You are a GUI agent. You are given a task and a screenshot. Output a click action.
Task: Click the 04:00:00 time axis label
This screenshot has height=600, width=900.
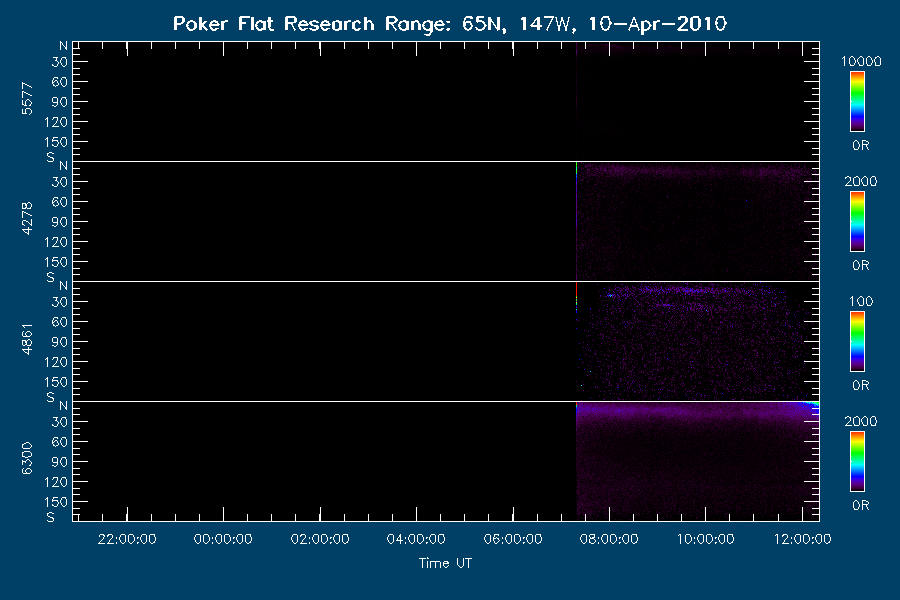[x=416, y=539]
